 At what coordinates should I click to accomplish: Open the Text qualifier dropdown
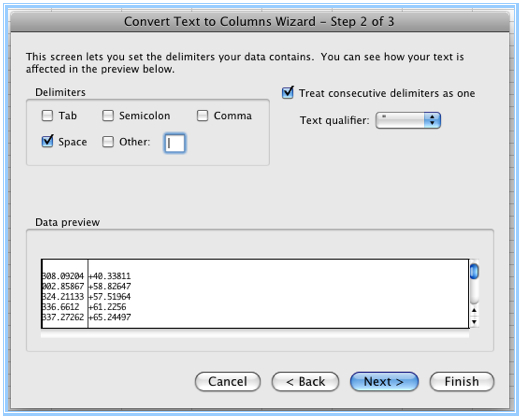tap(408, 120)
